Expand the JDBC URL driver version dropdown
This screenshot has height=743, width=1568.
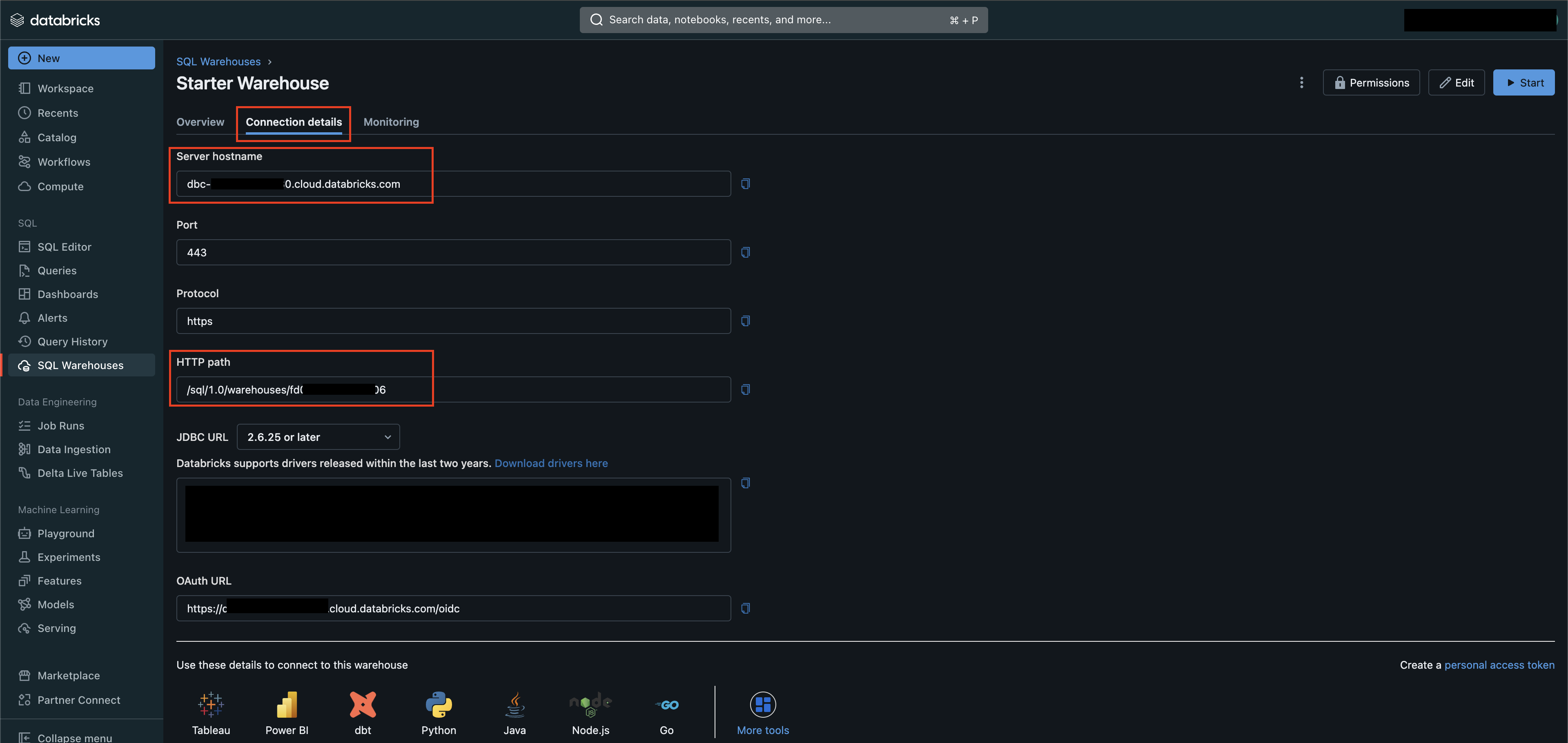point(318,437)
